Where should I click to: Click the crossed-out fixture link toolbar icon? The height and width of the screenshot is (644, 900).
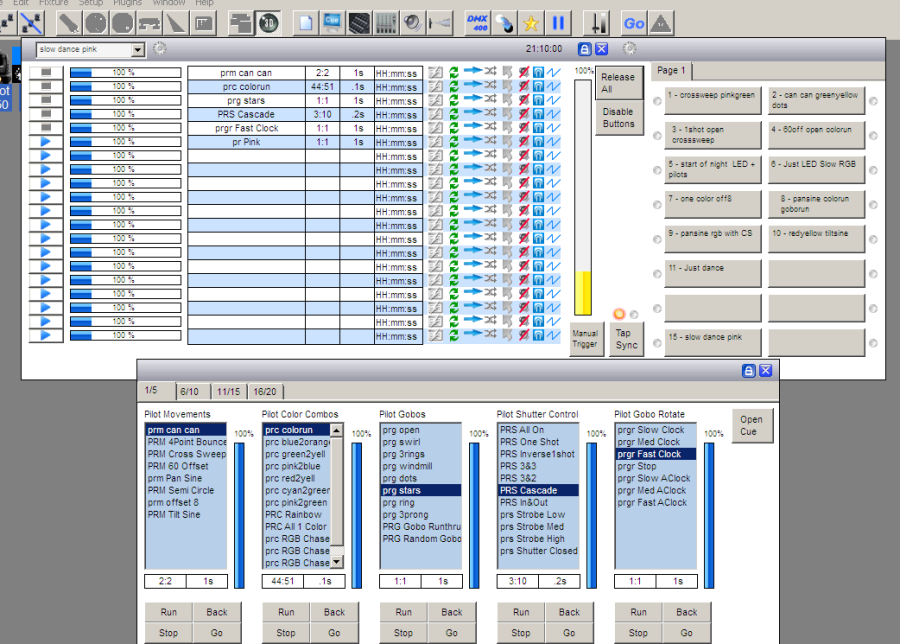31,24
